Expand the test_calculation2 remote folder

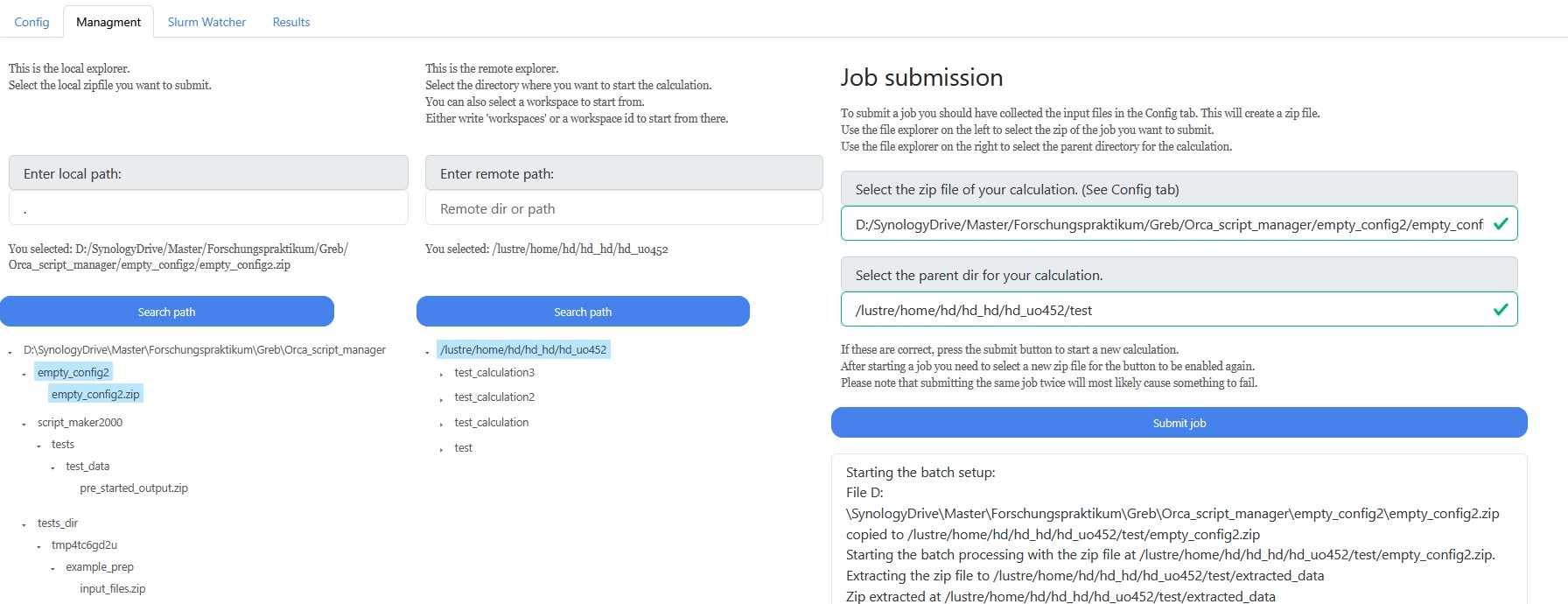(442, 398)
